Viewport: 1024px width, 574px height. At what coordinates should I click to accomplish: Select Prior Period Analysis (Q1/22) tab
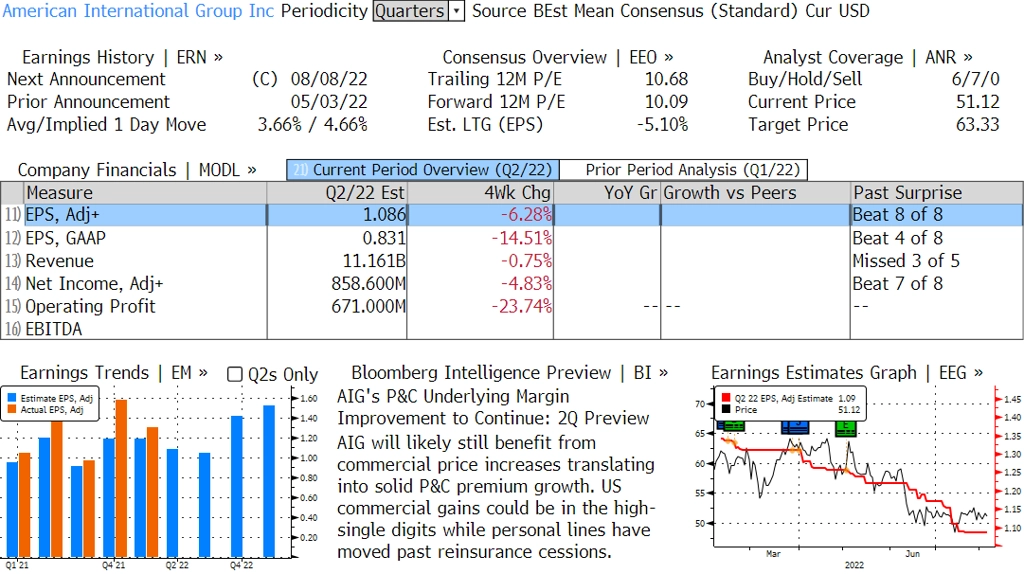tap(684, 170)
